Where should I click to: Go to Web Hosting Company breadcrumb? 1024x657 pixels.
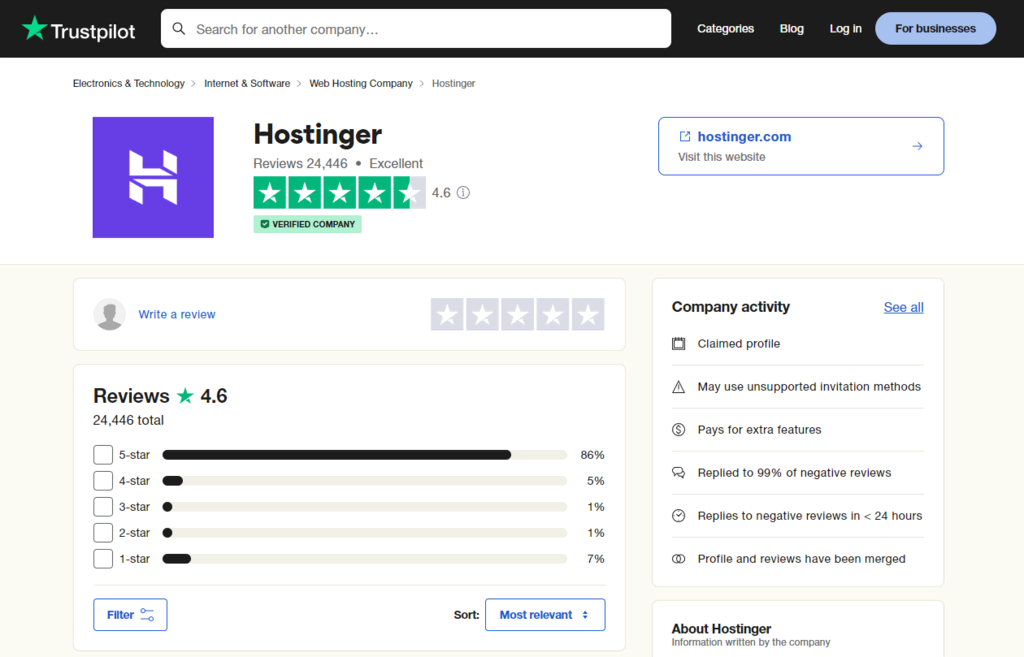[361, 84]
